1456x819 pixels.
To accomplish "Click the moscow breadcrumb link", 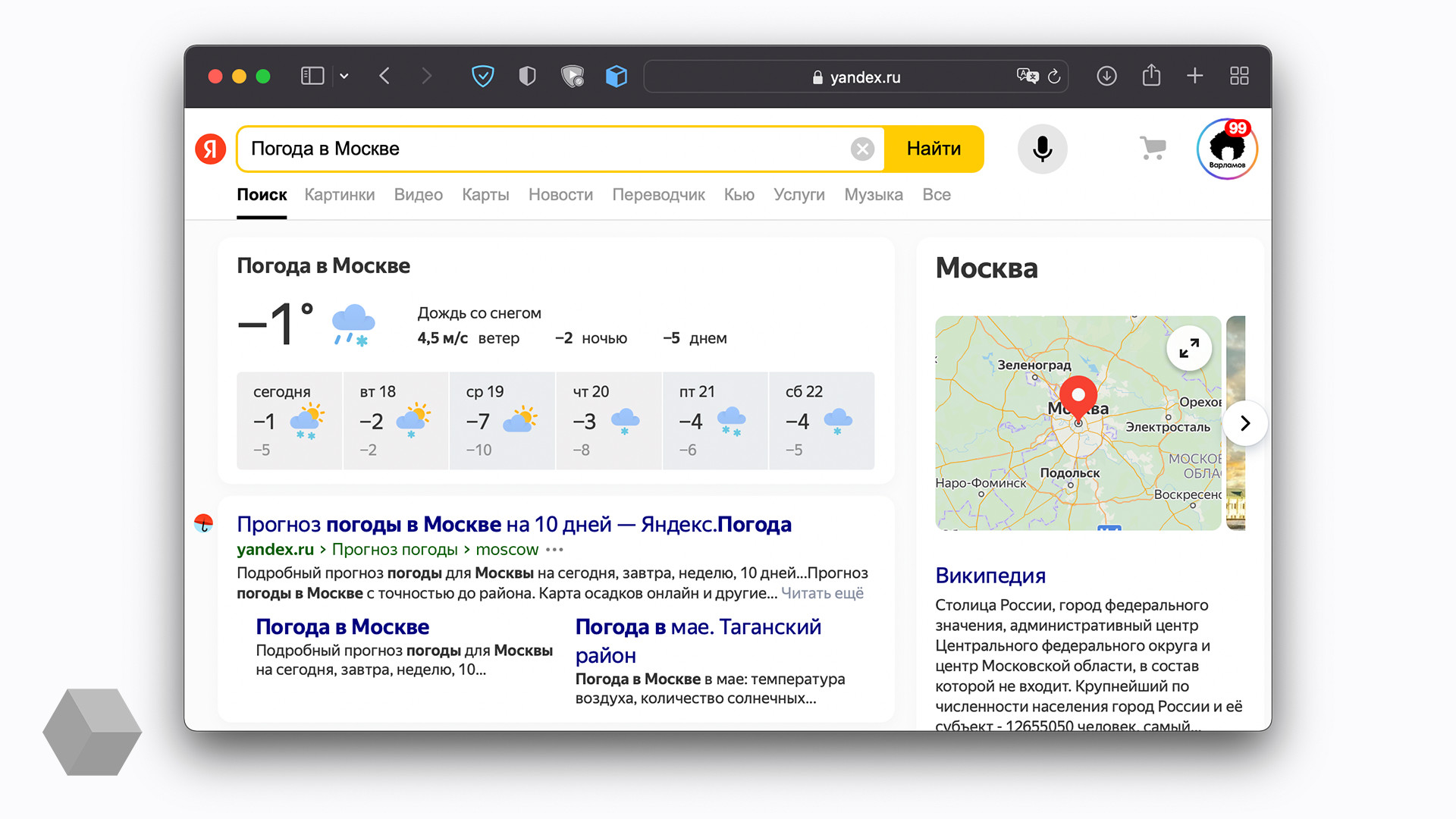I will click(507, 549).
